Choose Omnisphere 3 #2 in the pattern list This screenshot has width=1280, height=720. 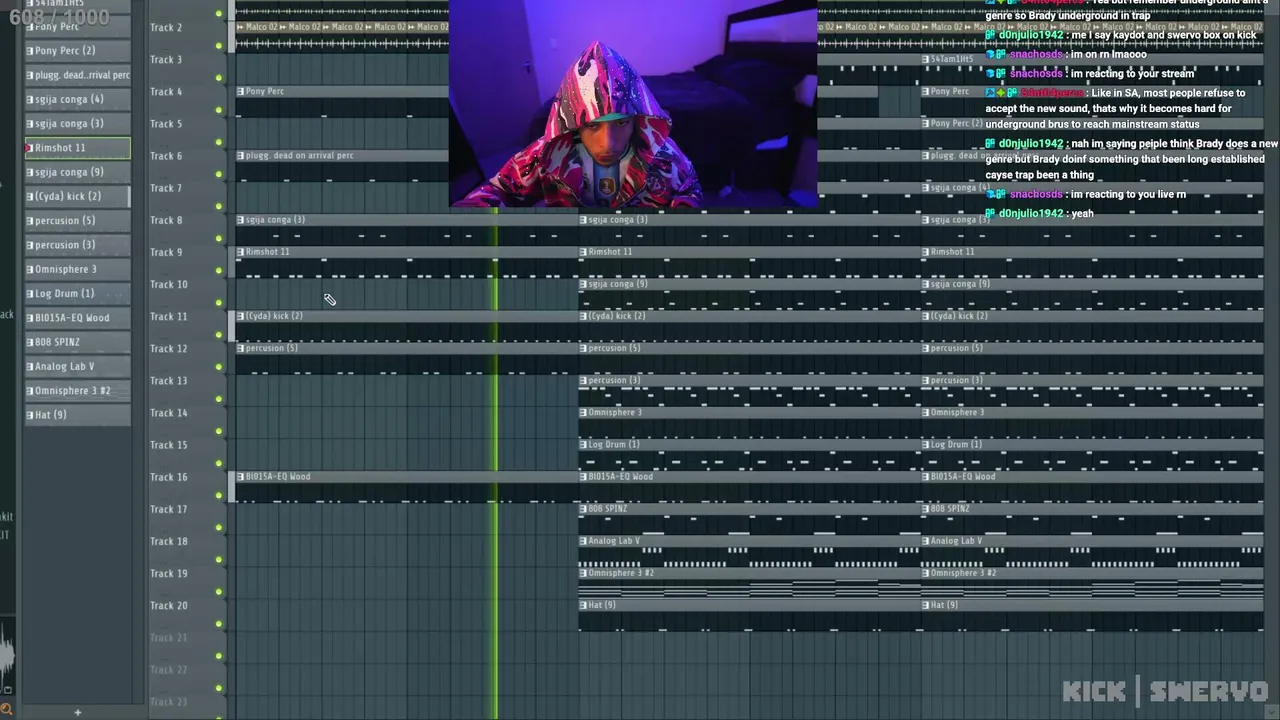pyautogui.click(x=78, y=391)
